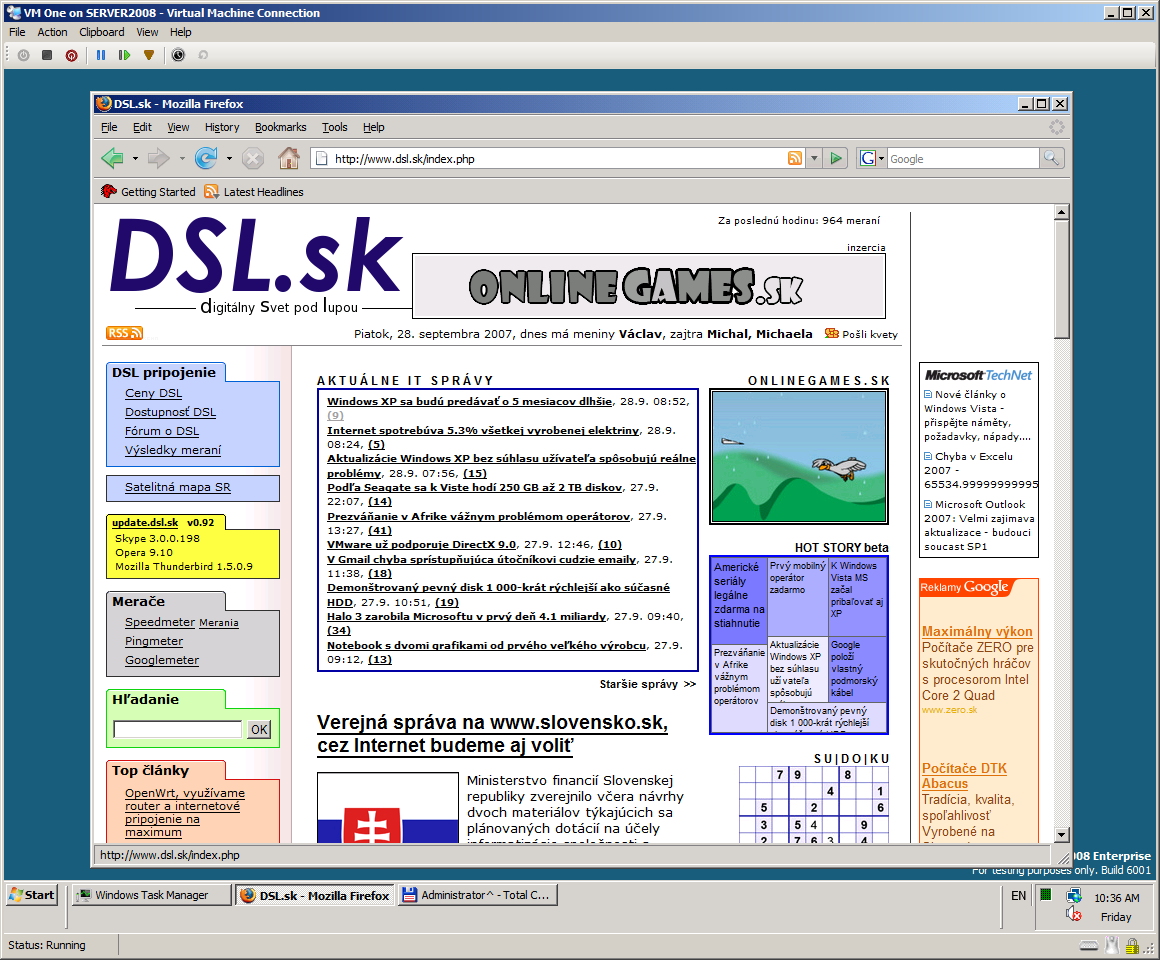This screenshot has width=1160, height=960.
Task: Expand the address bar URL history dropdown
Action: (x=814, y=158)
